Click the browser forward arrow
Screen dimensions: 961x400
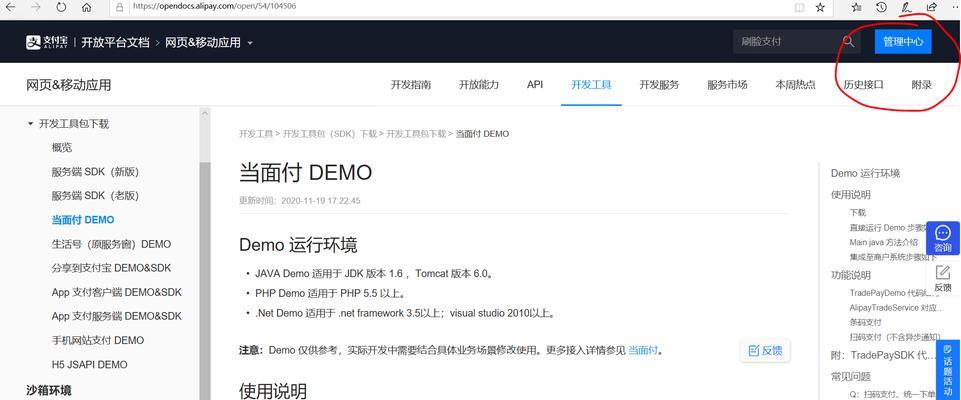point(36,7)
